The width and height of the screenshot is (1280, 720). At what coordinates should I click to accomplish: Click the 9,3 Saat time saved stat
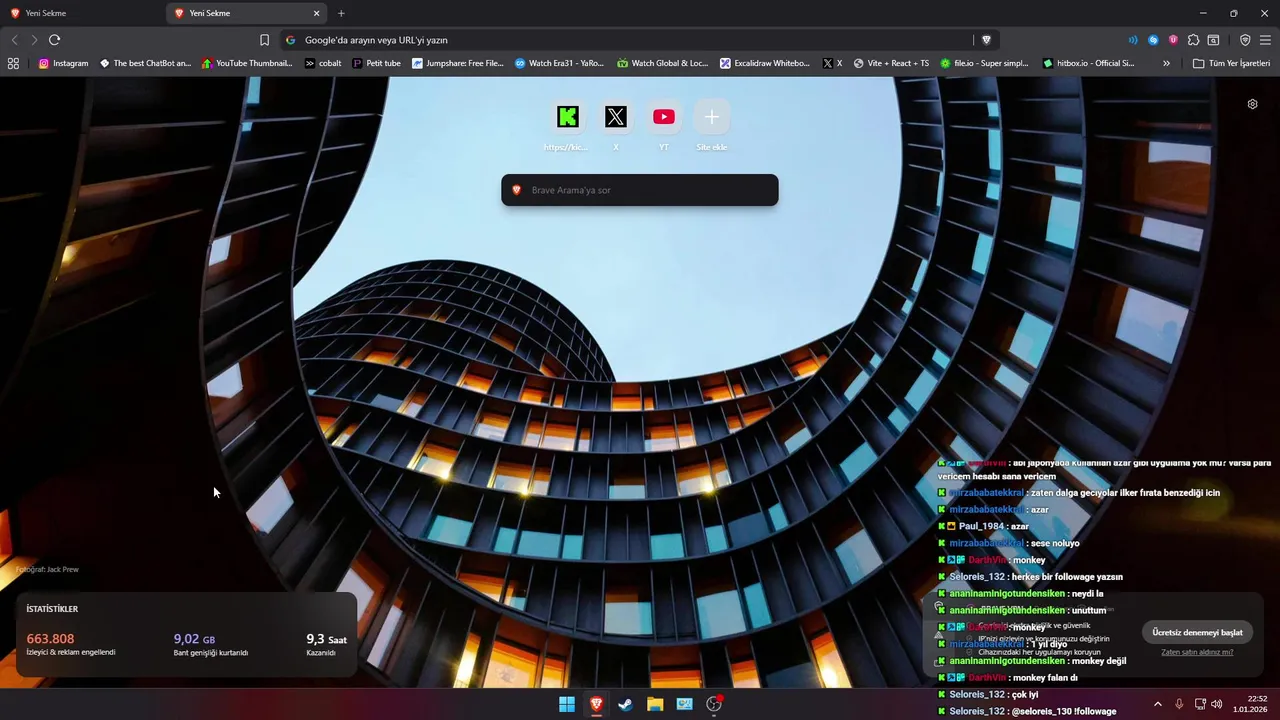327,644
